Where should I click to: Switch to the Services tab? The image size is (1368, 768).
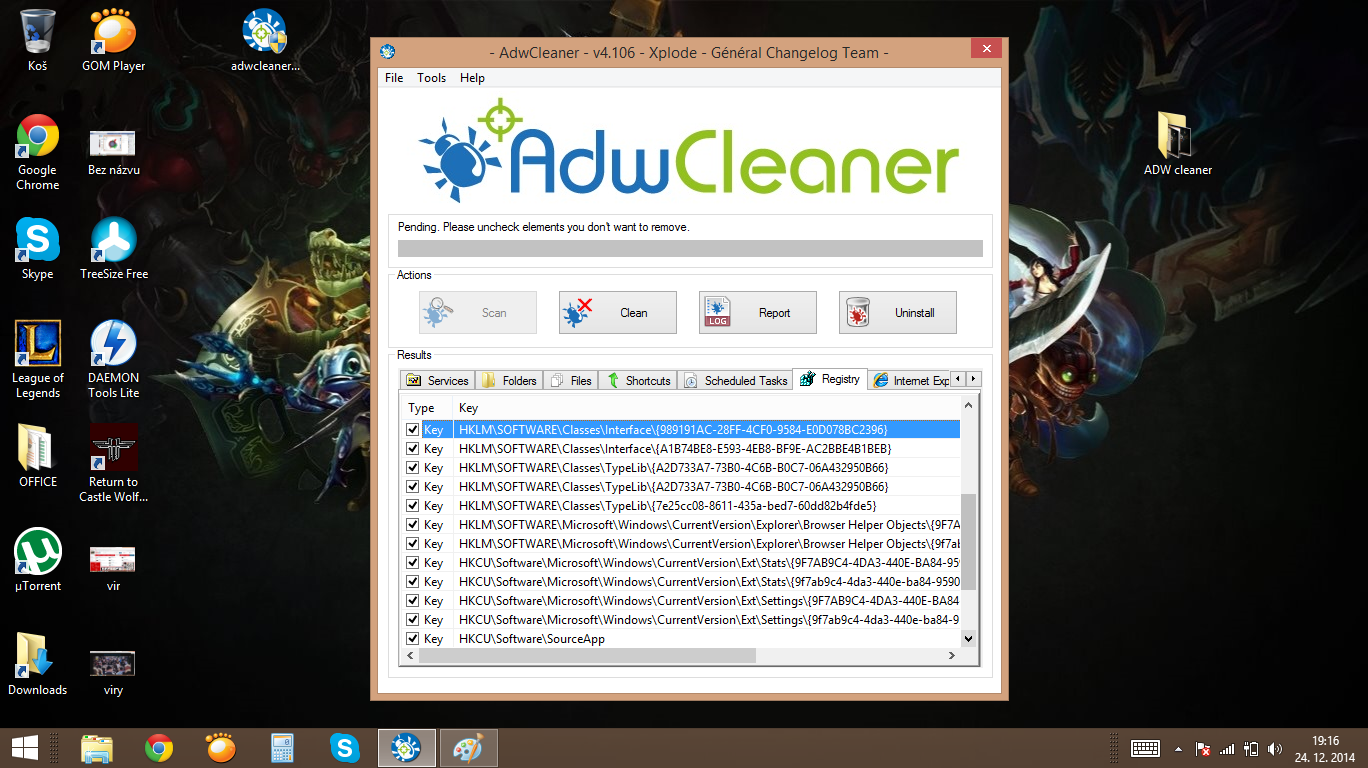(437, 380)
